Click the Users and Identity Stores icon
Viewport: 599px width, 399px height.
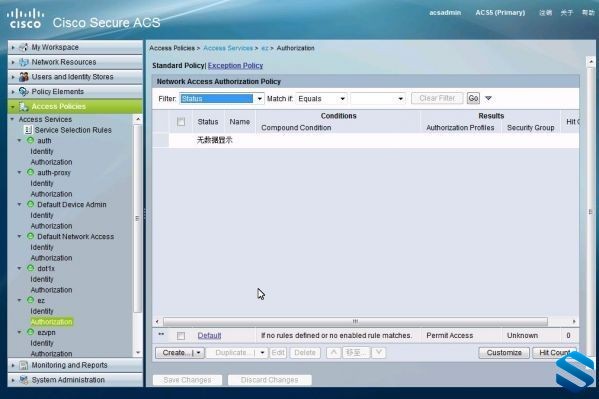[24, 77]
